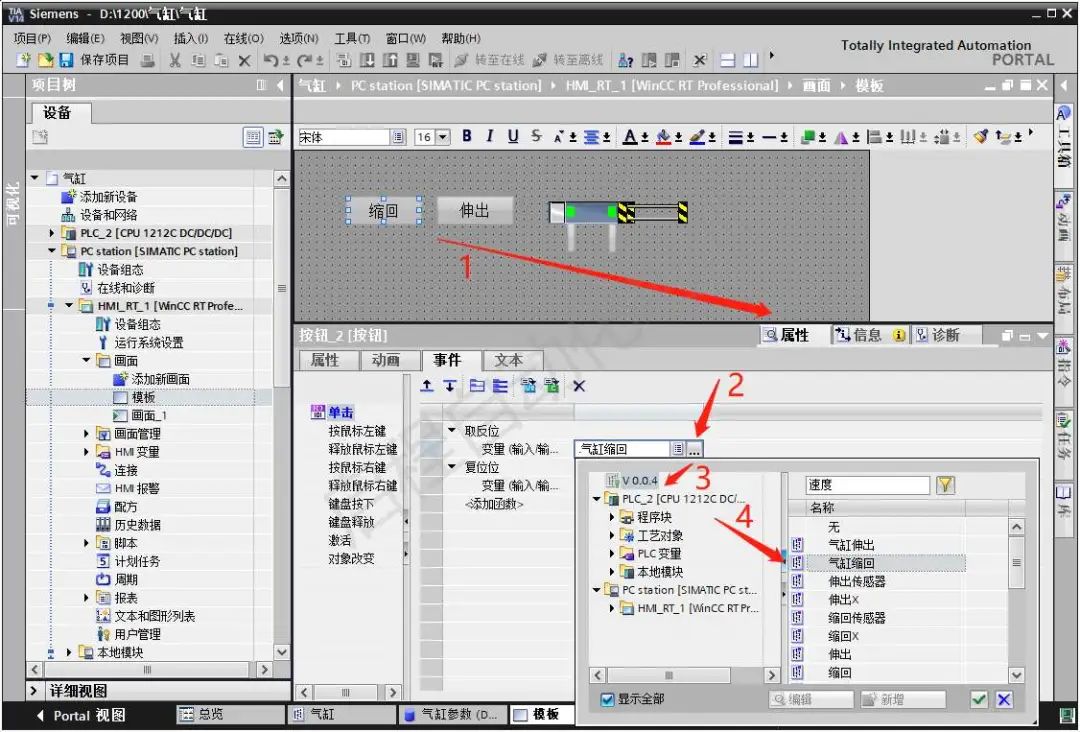Click the line color pen swatch
Screen dimensions: 1080x732
698,137
